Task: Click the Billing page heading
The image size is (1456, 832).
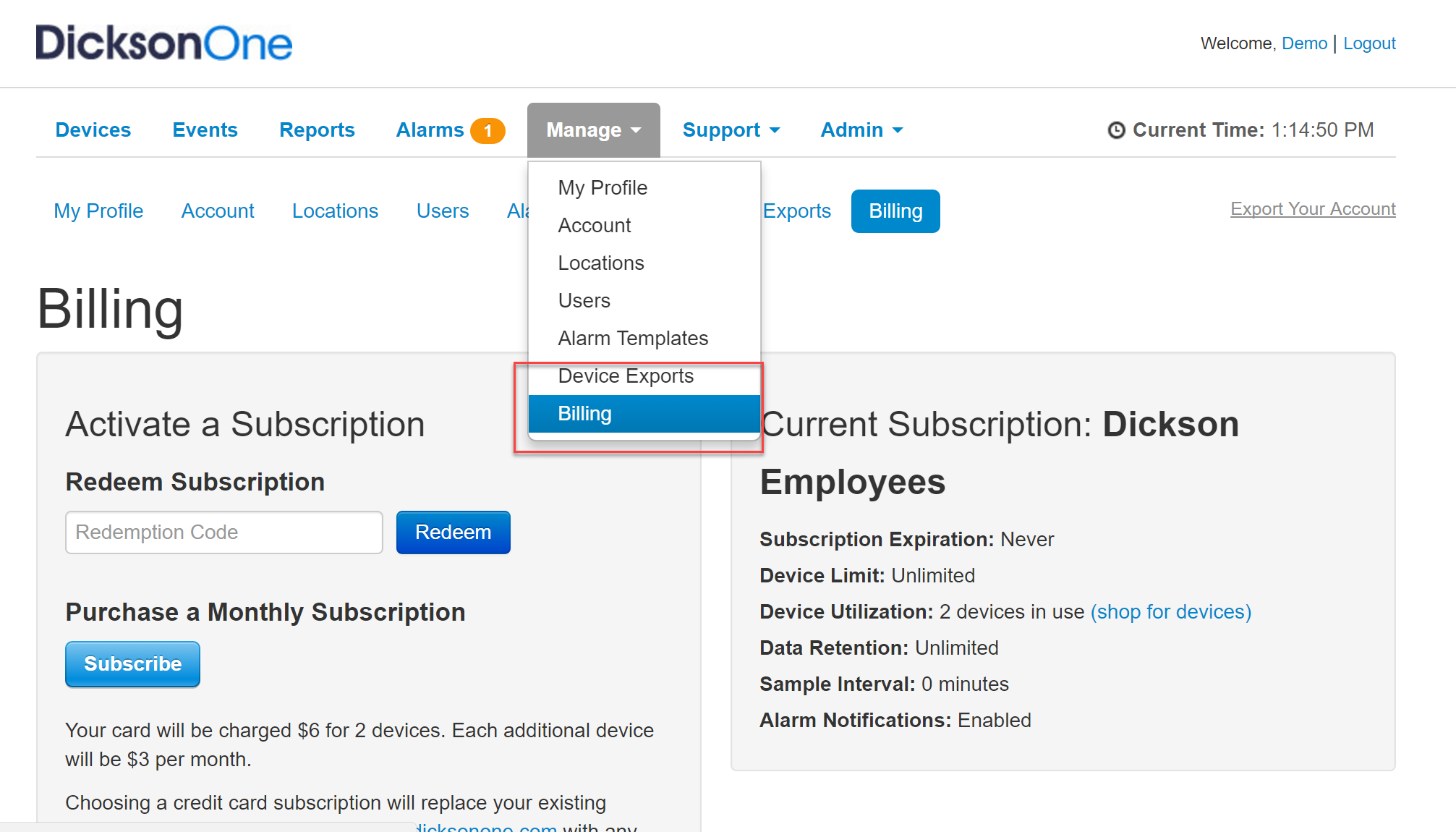Action: (110, 309)
